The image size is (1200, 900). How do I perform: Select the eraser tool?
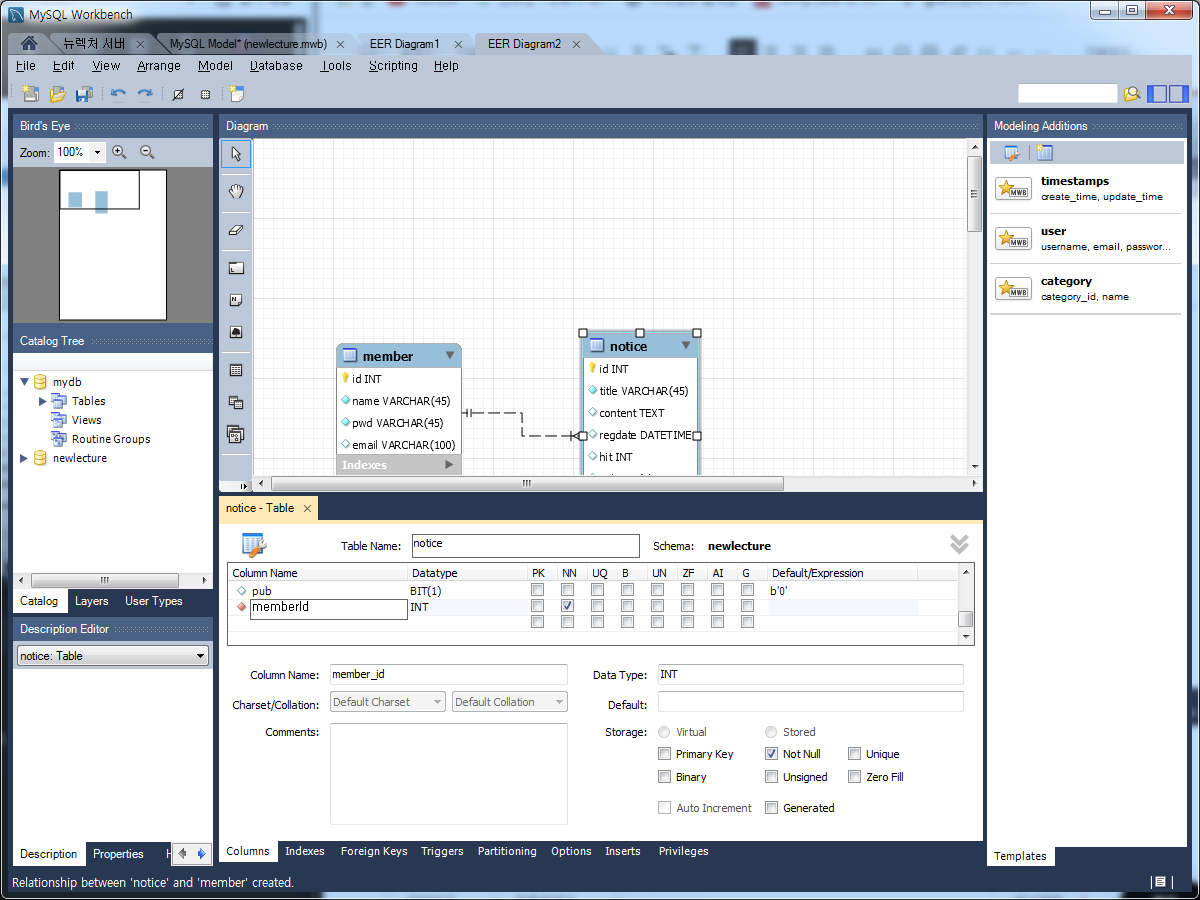click(x=236, y=229)
